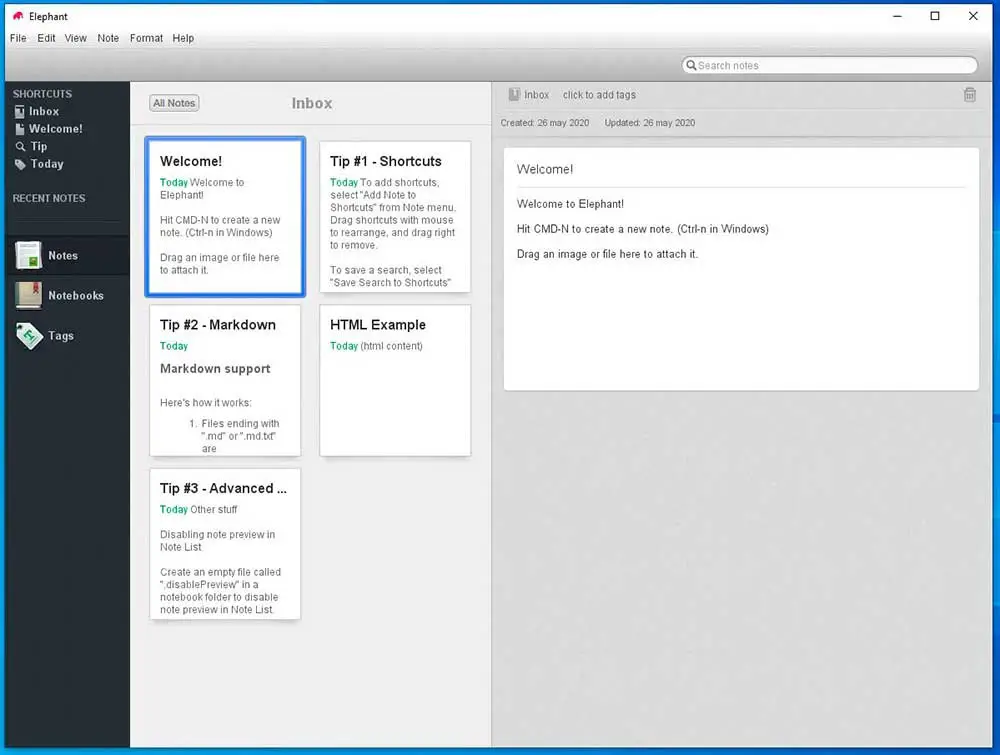Open the Tip saved search shortcut
1000x755 pixels.
pos(39,146)
